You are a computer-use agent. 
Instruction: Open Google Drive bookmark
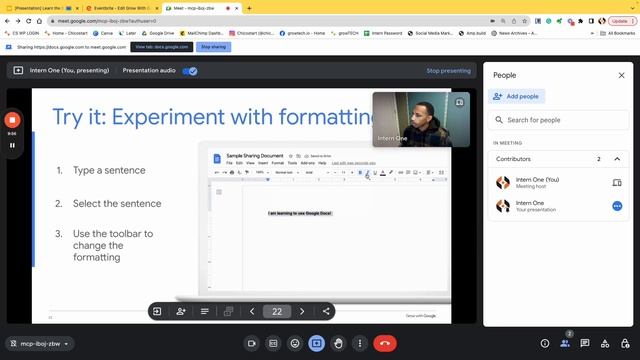[158, 33]
